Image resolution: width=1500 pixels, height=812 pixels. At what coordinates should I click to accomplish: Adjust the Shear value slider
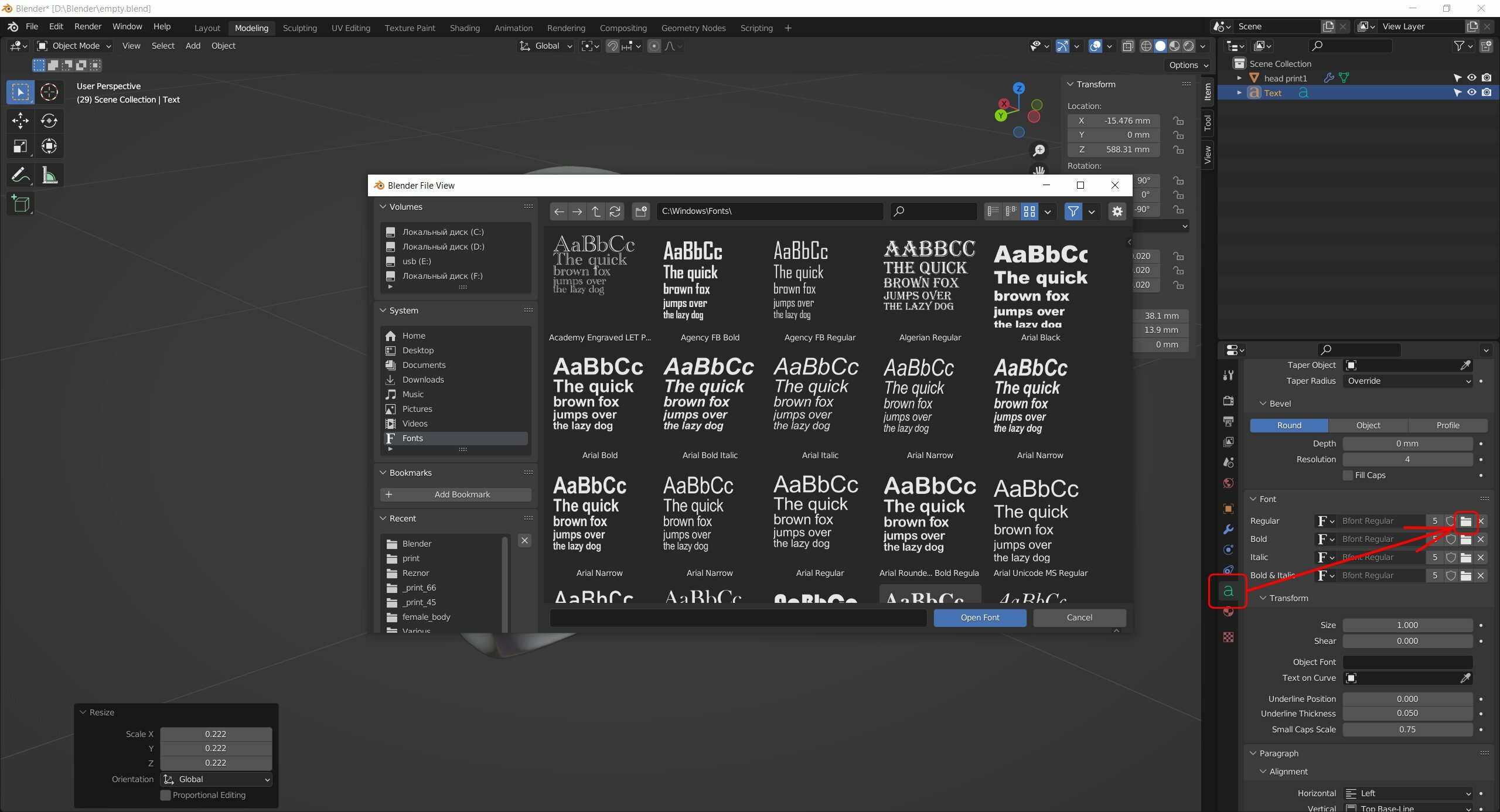pos(1407,642)
